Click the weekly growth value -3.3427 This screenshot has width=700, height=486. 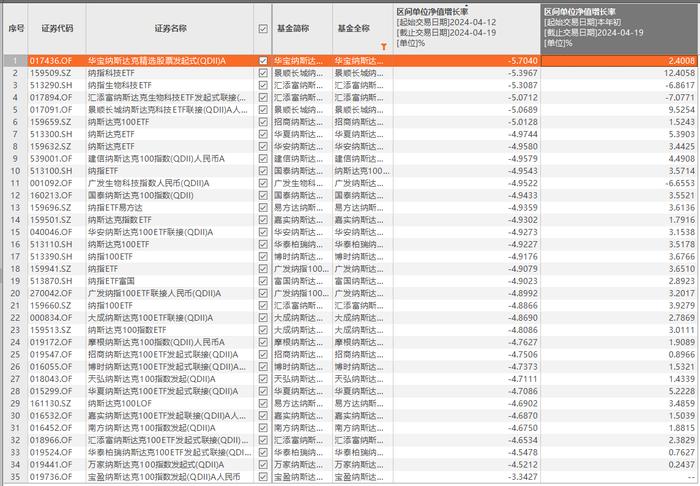pos(523,477)
